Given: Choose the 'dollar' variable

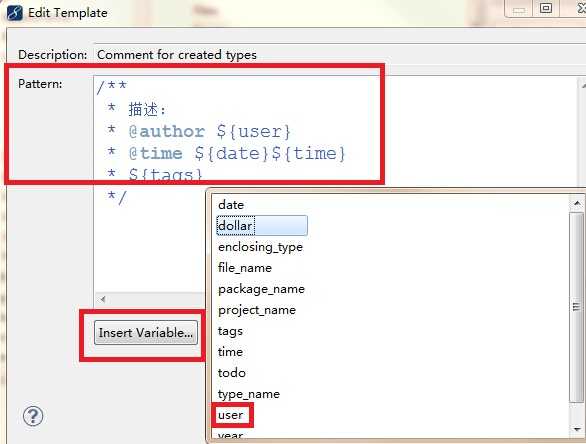Looking at the screenshot, I should click(x=262, y=226).
